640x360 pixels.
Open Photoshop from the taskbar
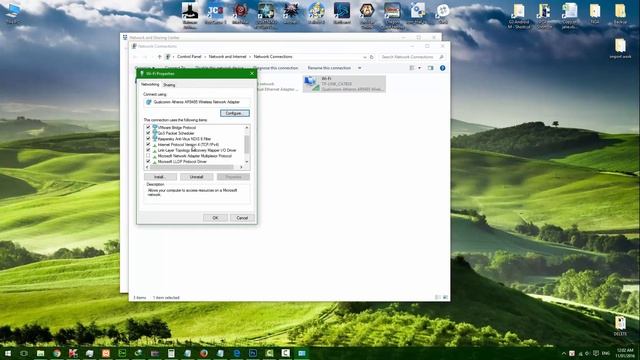point(253,353)
